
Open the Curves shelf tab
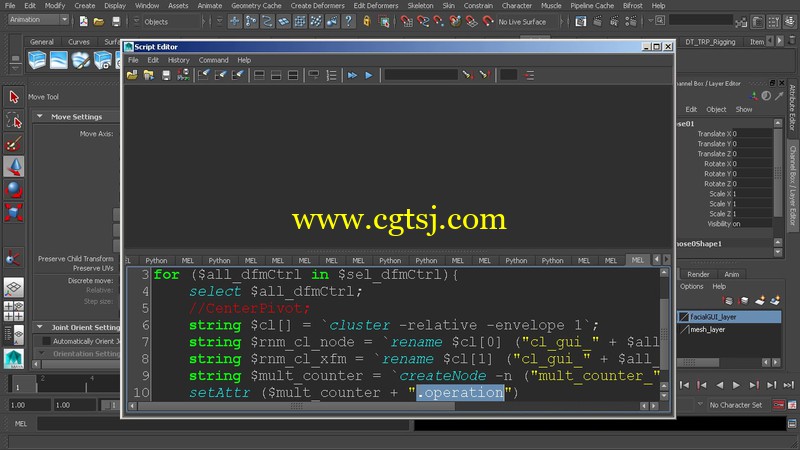click(79, 42)
